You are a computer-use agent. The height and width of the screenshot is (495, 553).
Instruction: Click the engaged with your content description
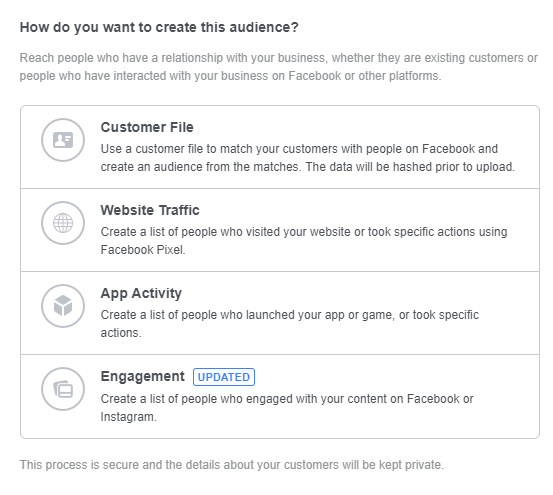287,408
